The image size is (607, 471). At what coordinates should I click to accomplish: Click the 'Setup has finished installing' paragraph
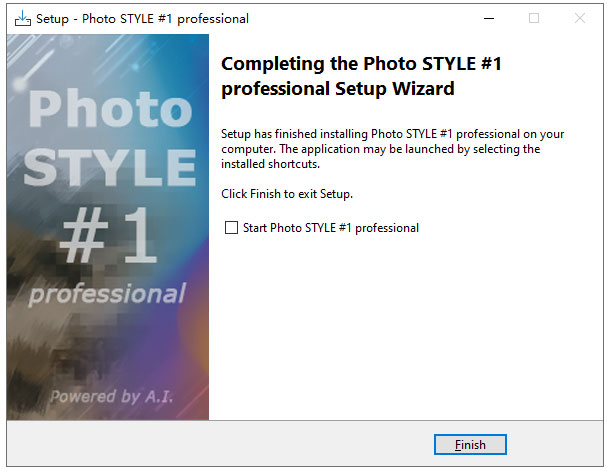[392, 149]
